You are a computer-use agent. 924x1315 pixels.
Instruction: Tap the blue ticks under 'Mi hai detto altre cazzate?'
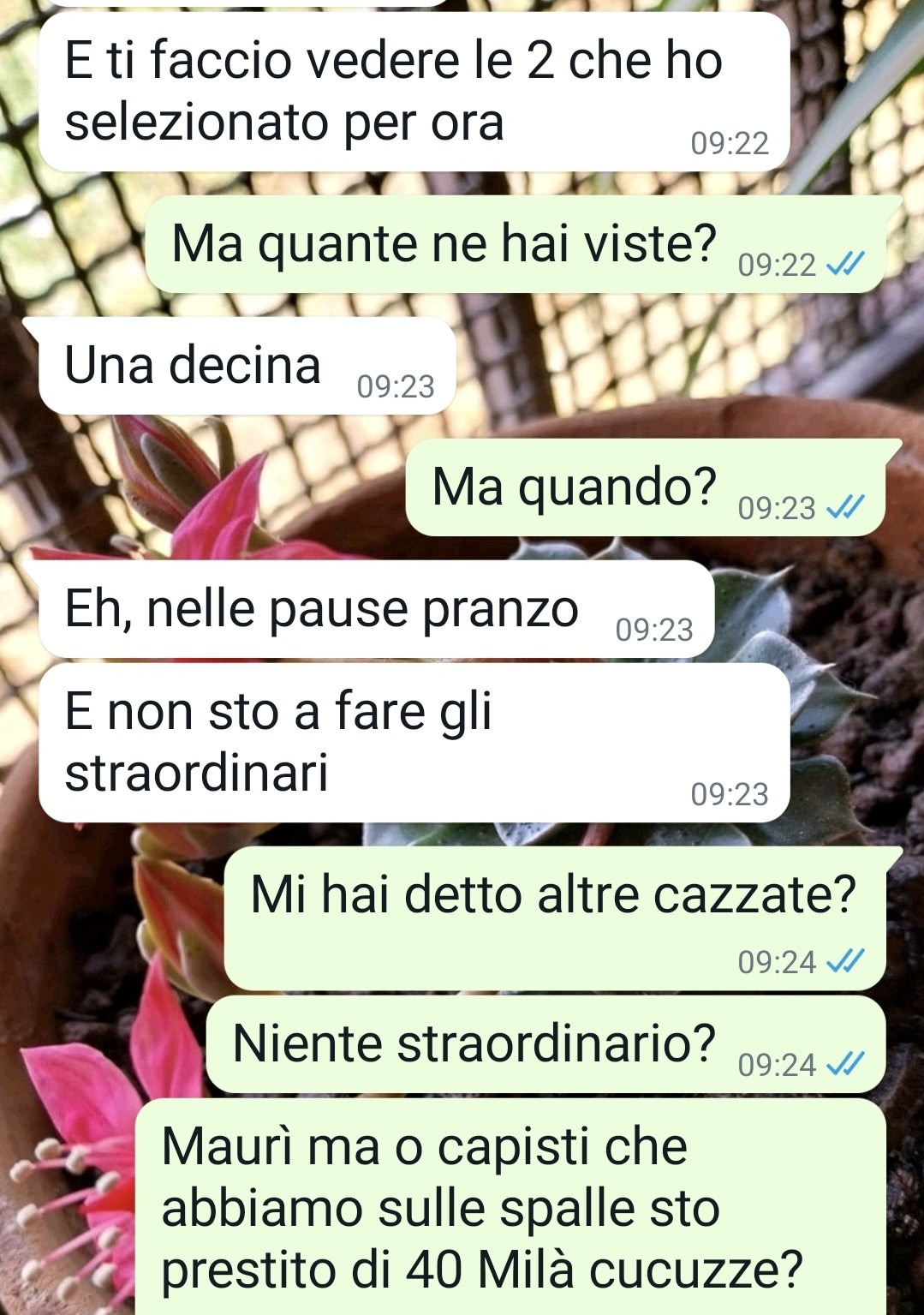pos(845,962)
